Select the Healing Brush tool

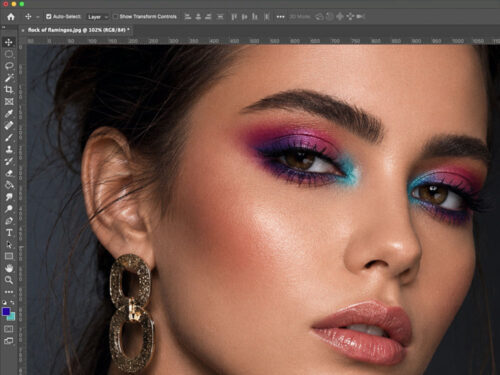(x=9, y=125)
